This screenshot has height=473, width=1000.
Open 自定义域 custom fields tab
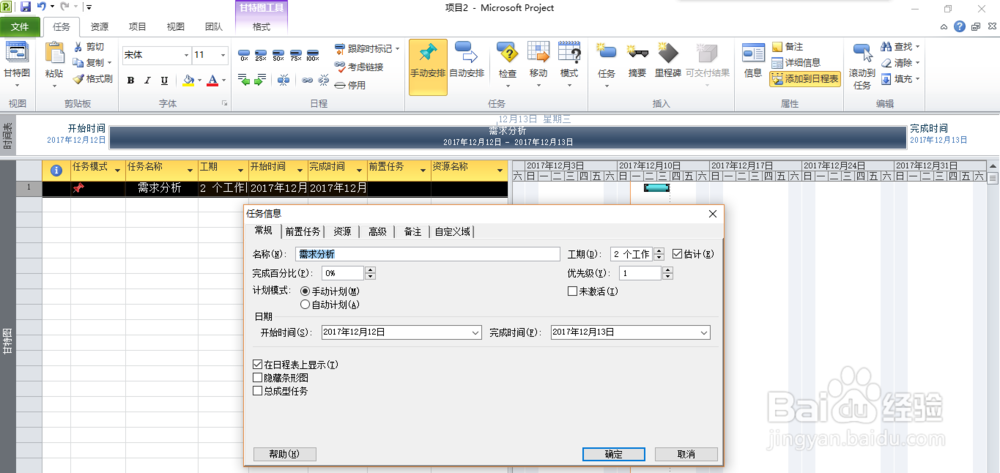point(453,232)
